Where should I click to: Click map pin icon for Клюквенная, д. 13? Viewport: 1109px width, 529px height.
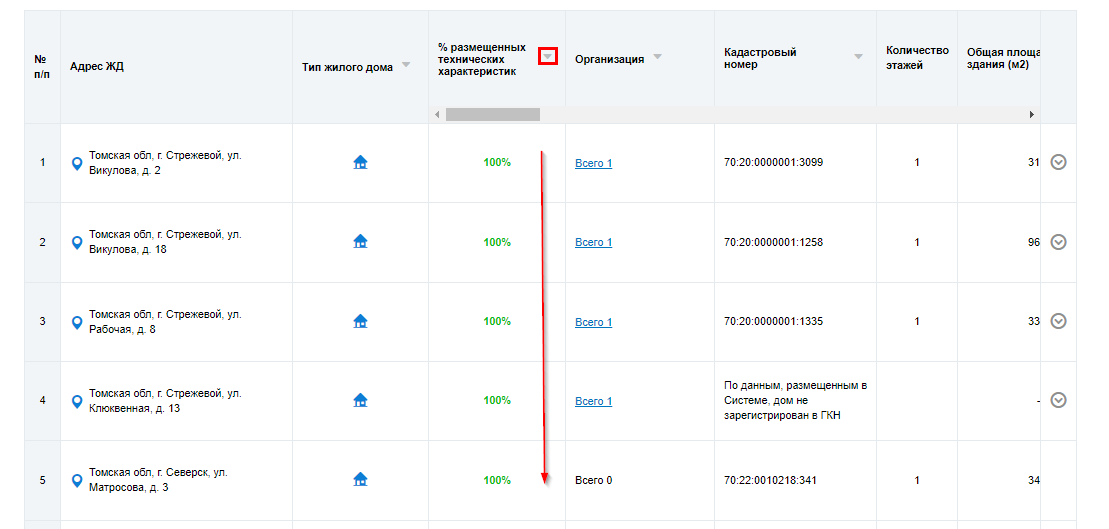[x=77, y=401]
